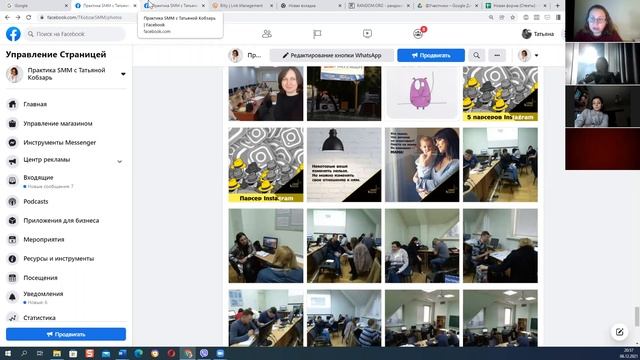
Task: Click the Messenger tools icon
Action: 13,142
